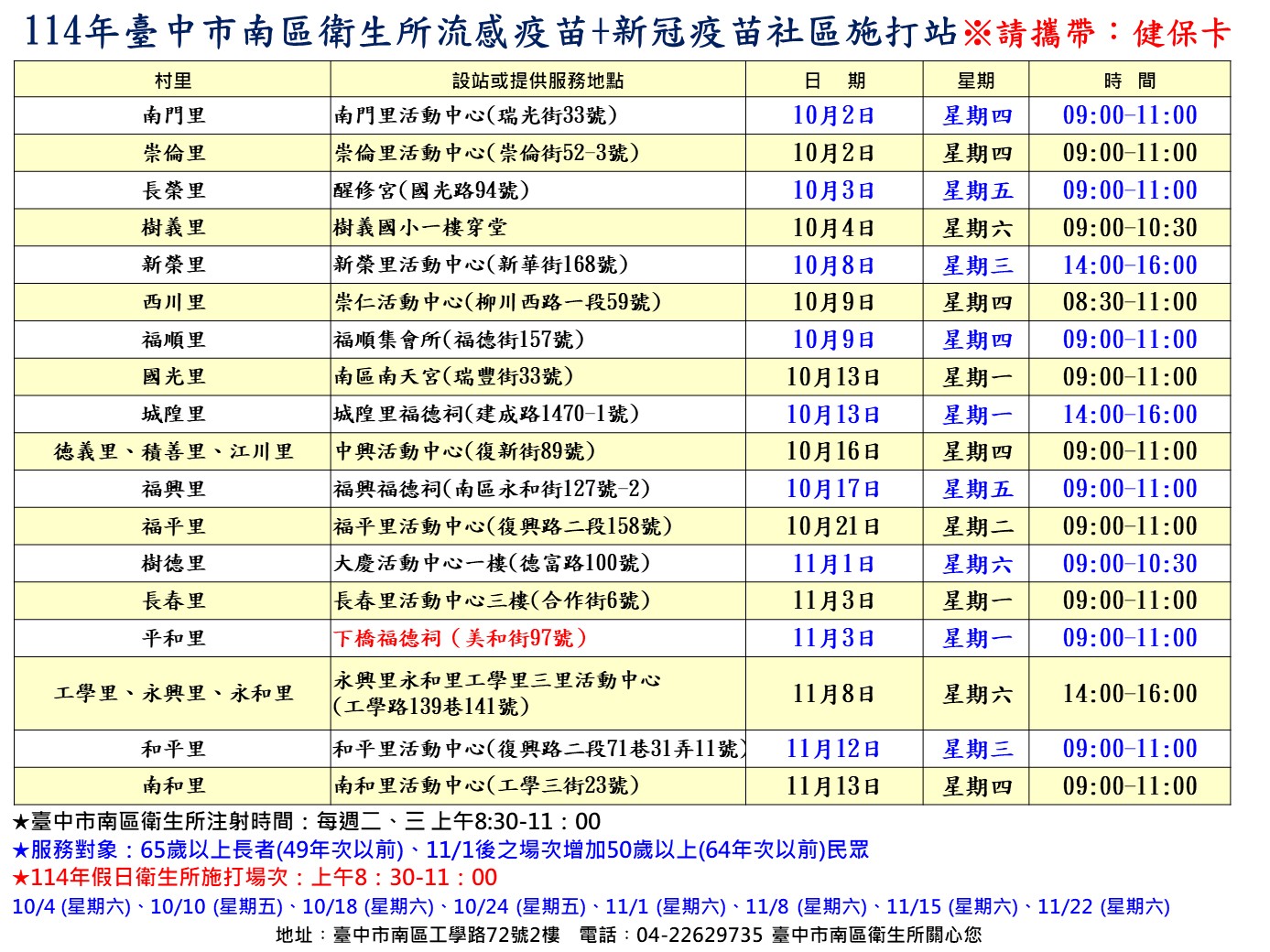Click the 南和里活動中心(工學三街23號) cell

pyautogui.click(x=486, y=786)
